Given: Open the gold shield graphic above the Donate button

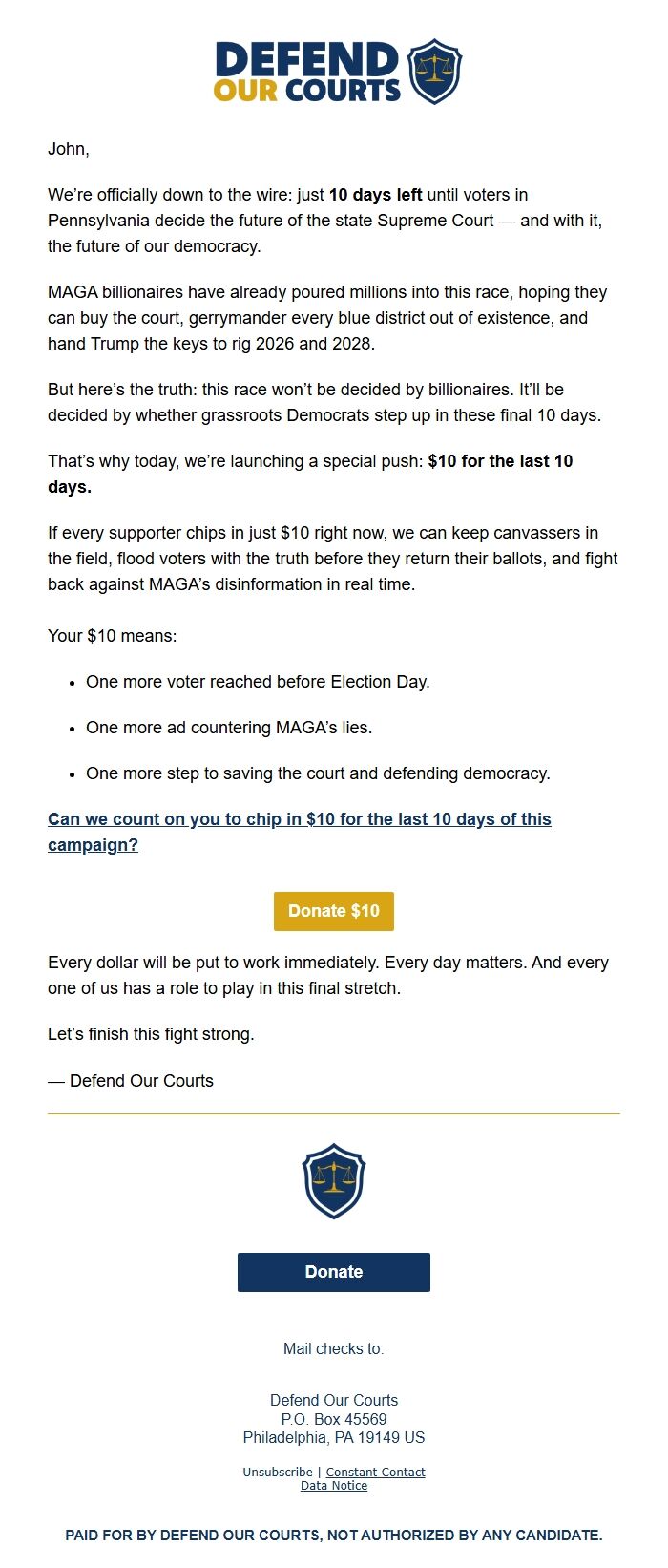Looking at the screenshot, I should tap(333, 1182).
